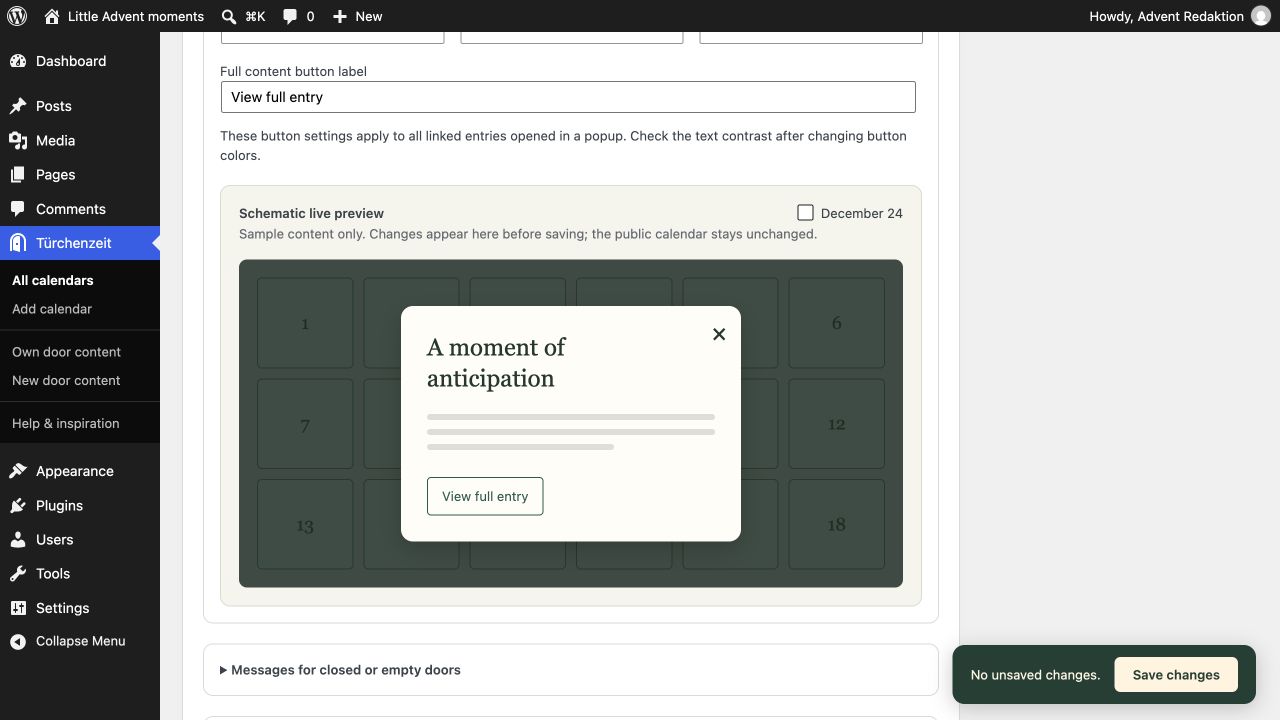
Task: Open the Dashboard menu
Action: pyautogui.click(x=80, y=61)
